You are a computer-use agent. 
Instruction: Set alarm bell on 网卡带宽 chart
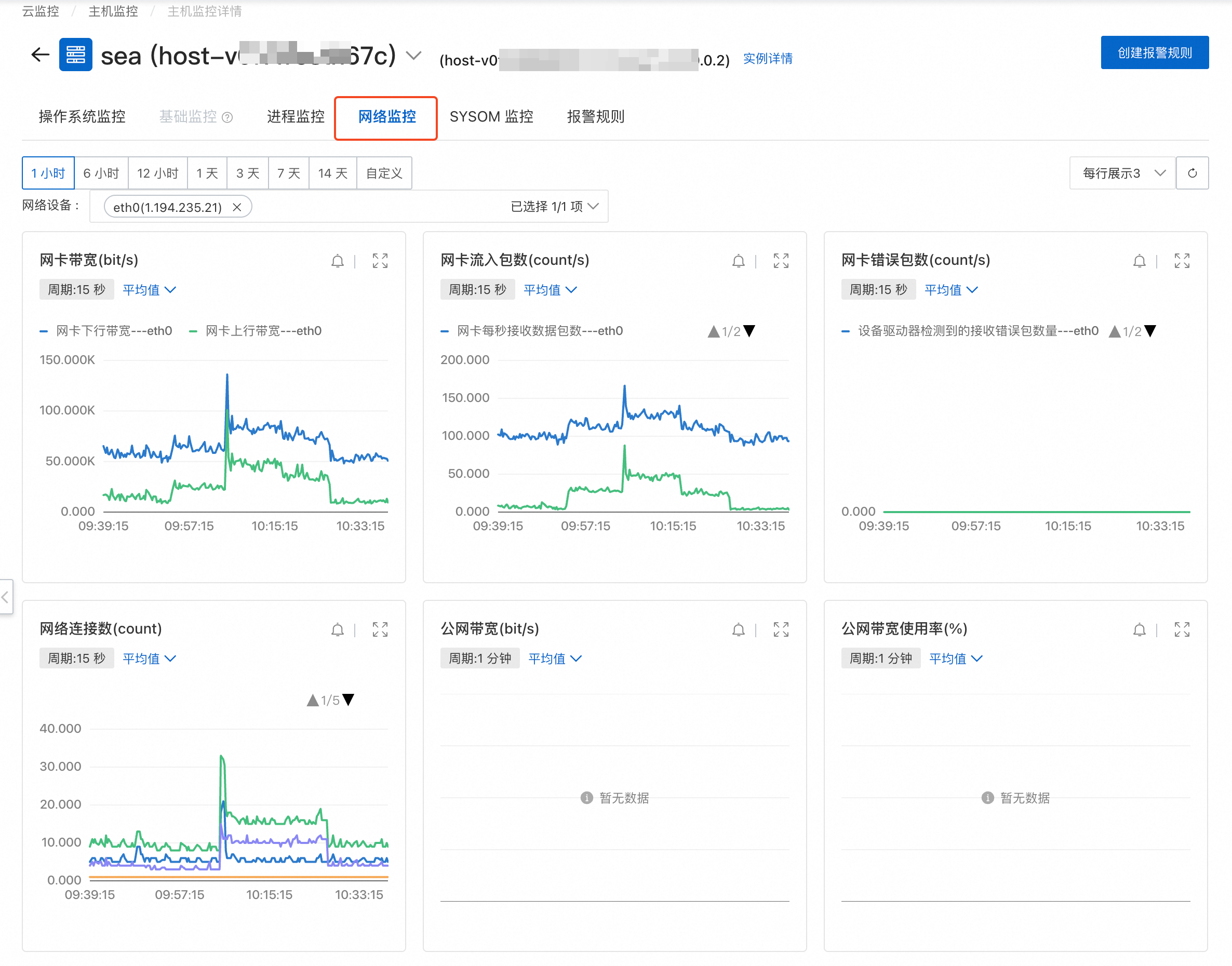(x=337, y=261)
